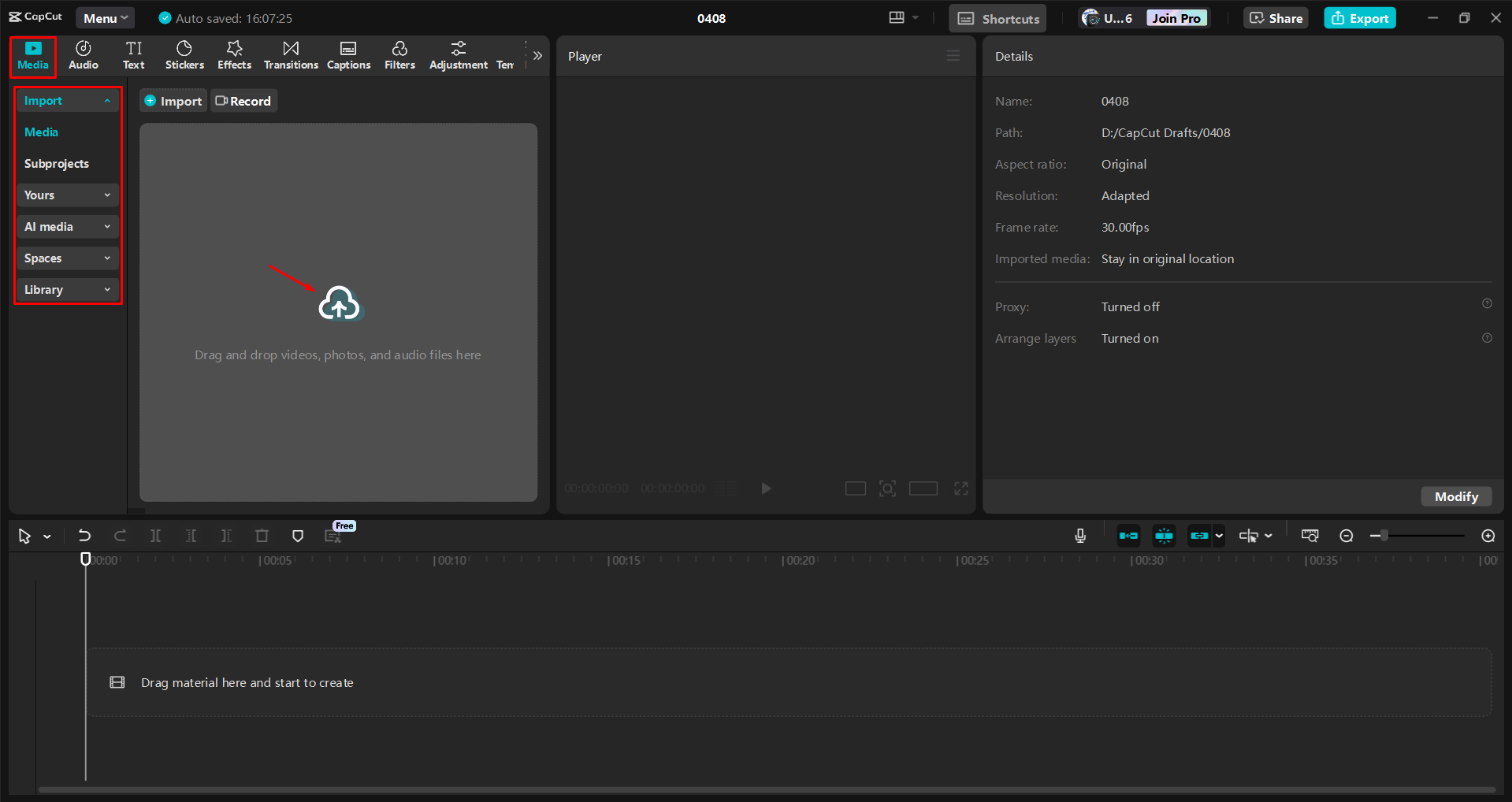Screen dimensions: 1512x802
Task: Open the Audio panel
Action: click(83, 54)
